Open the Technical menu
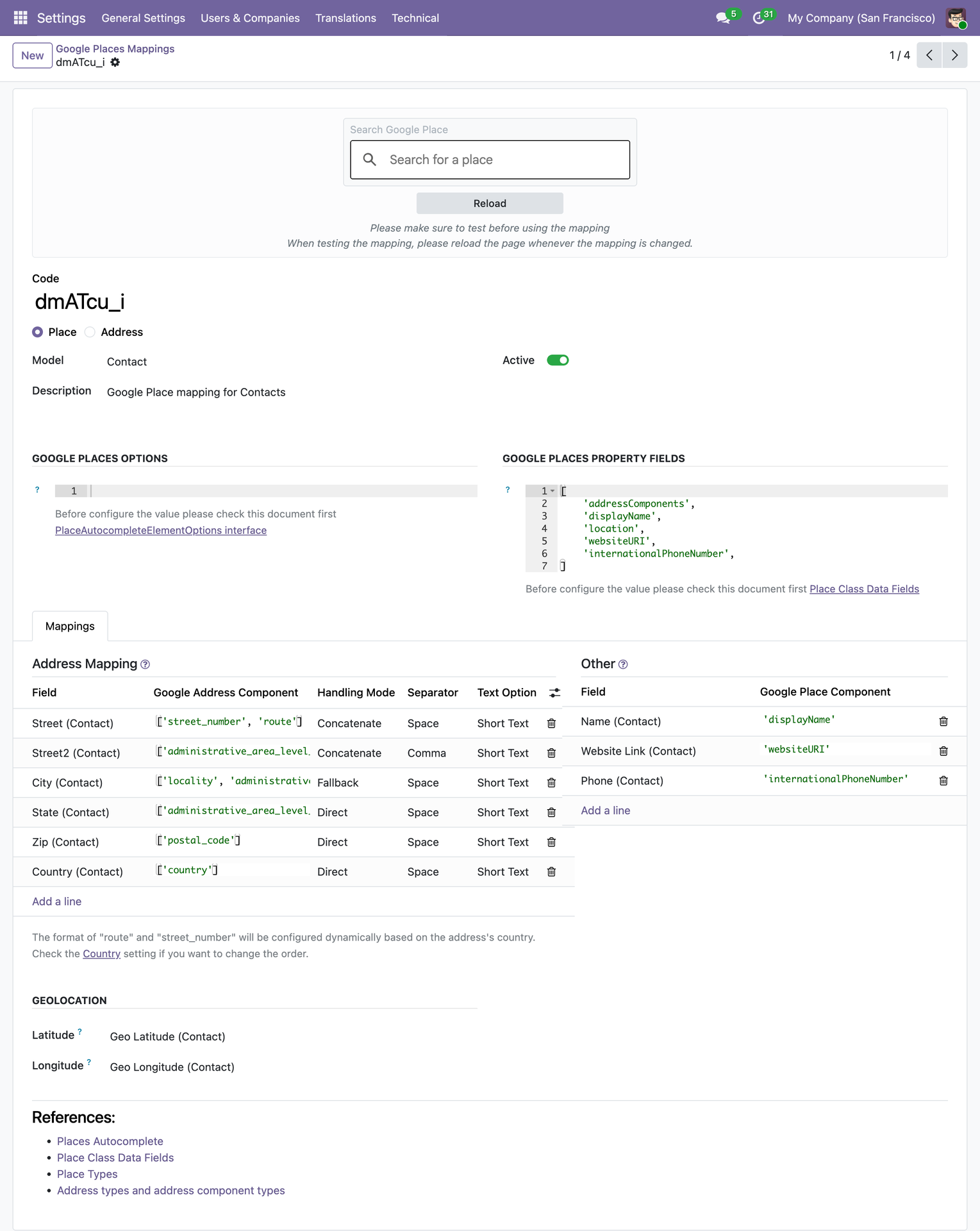 coord(415,18)
